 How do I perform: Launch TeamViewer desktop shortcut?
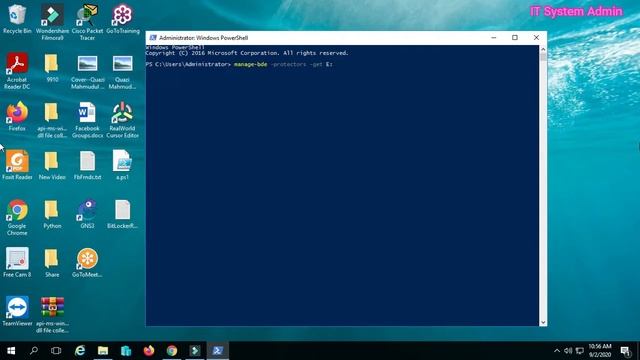17,311
